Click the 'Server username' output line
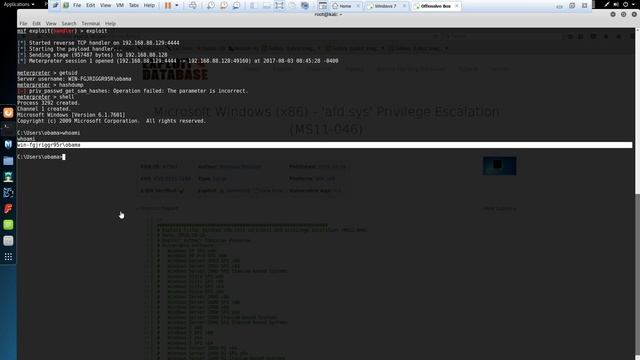640x360 pixels. [x=74, y=79]
